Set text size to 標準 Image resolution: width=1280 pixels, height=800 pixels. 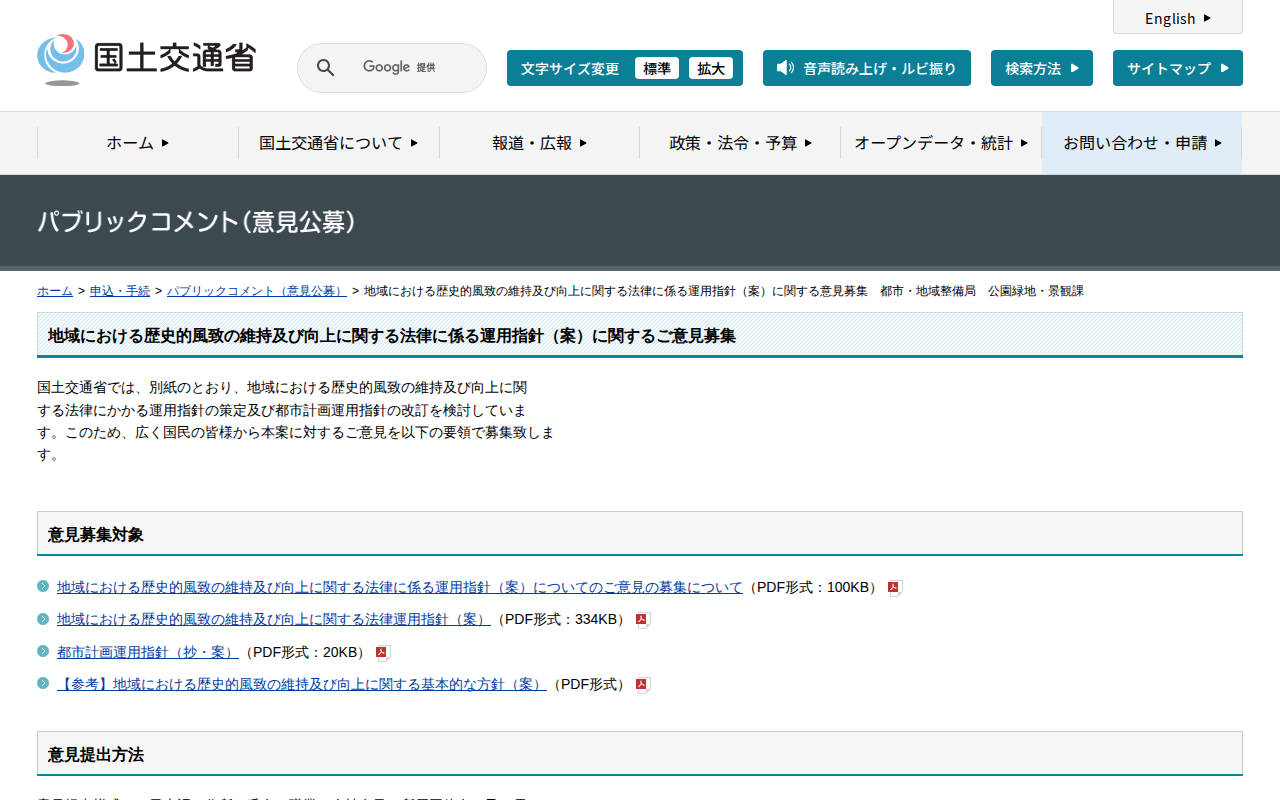[x=656, y=68]
